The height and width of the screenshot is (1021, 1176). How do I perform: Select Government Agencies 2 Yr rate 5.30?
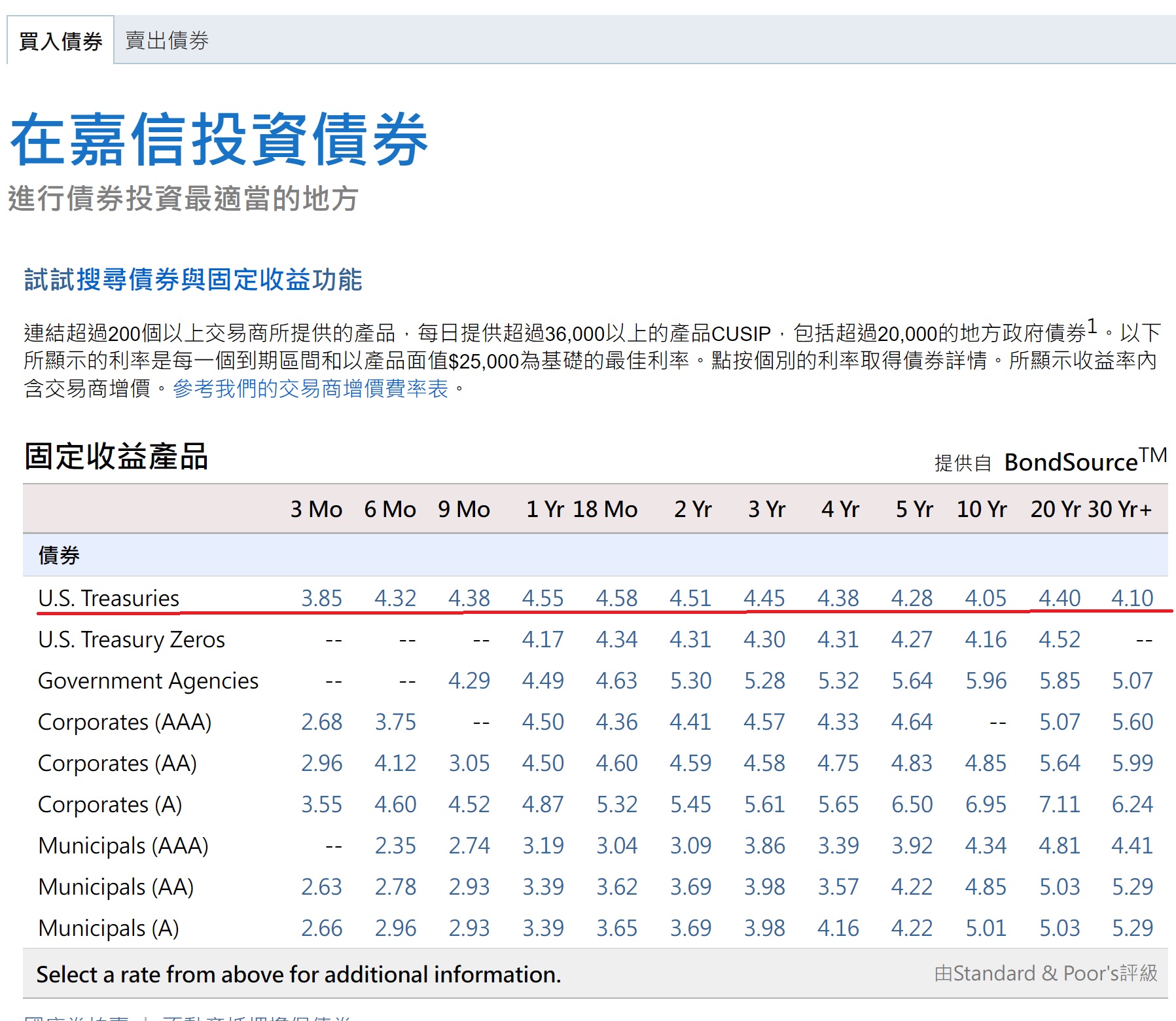690,681
